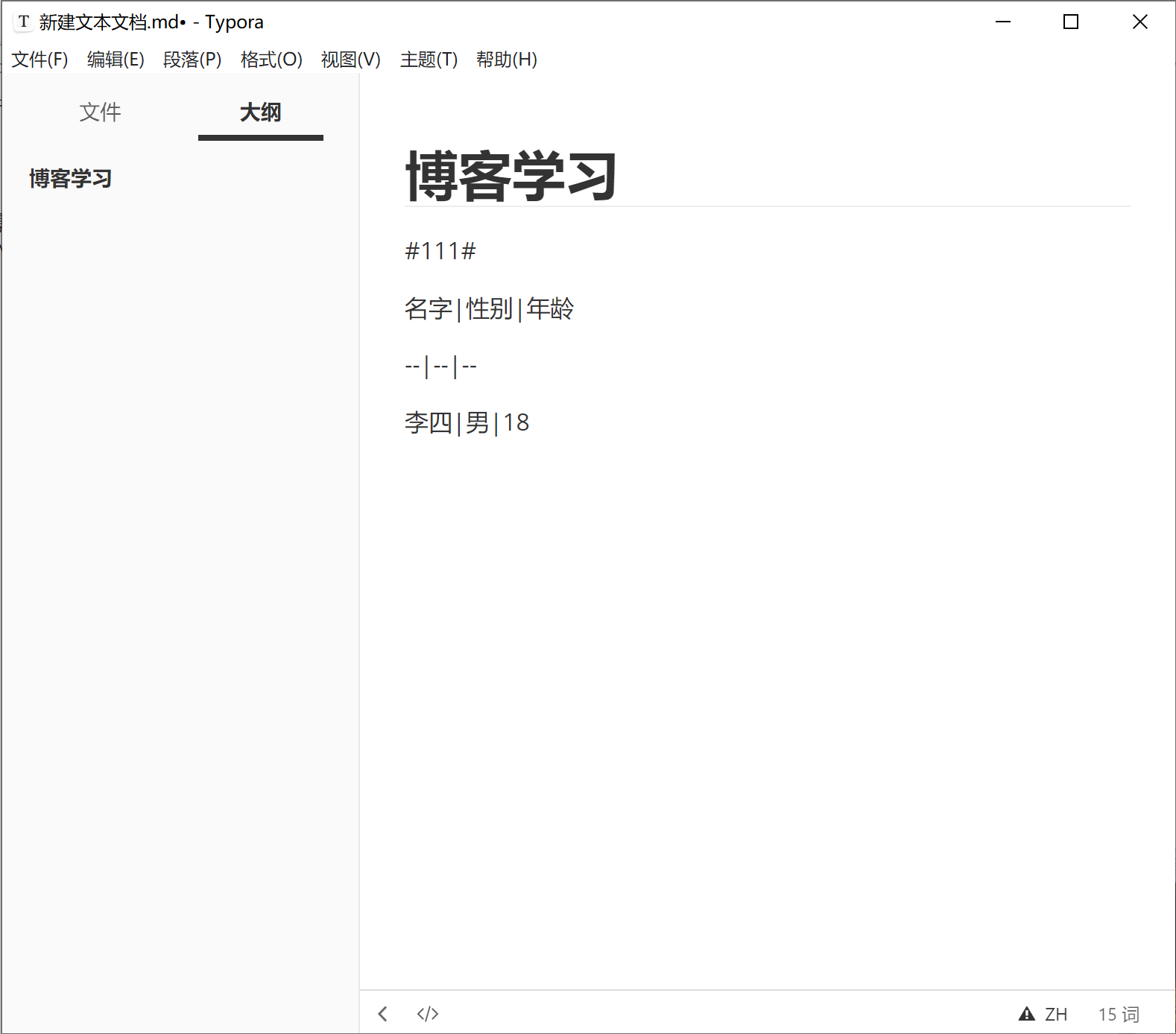The height and width of the screenshot is (1034, 1176).
Task: Click the #111# line of text
Action: (440, 251)
